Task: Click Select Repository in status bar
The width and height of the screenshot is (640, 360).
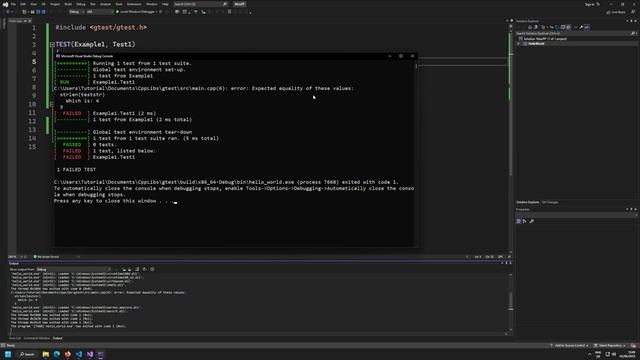Action: (610, 345)
